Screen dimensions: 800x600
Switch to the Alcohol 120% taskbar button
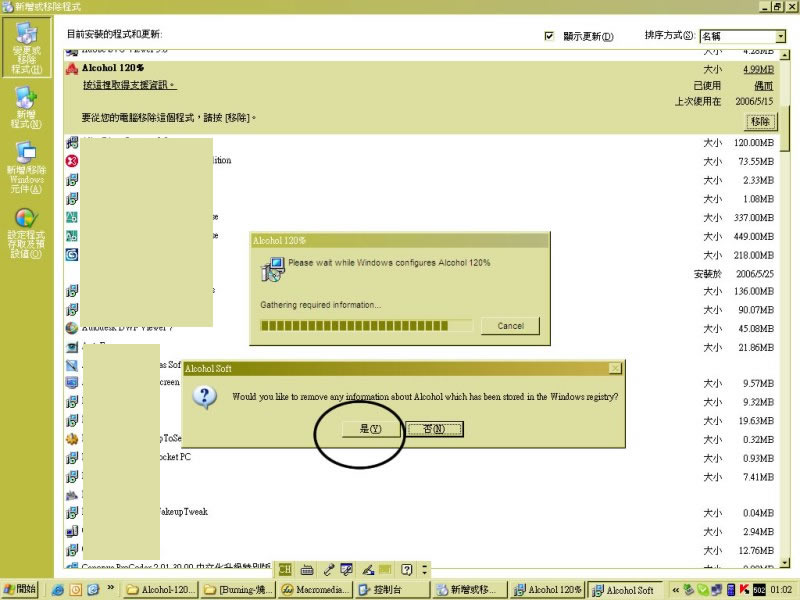tap(548, 590)
